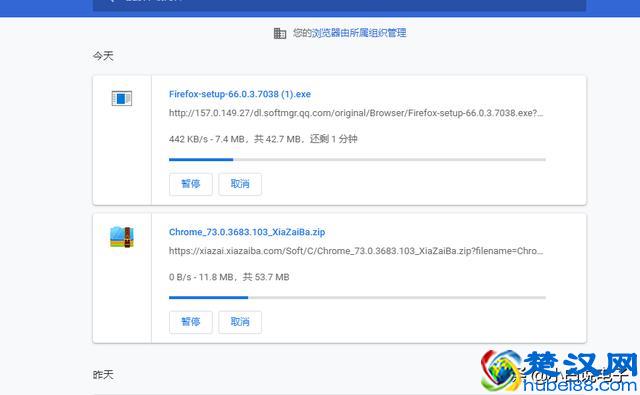Cancel the Chrome zip download
640x395 pixels.
tap(240, 322)
